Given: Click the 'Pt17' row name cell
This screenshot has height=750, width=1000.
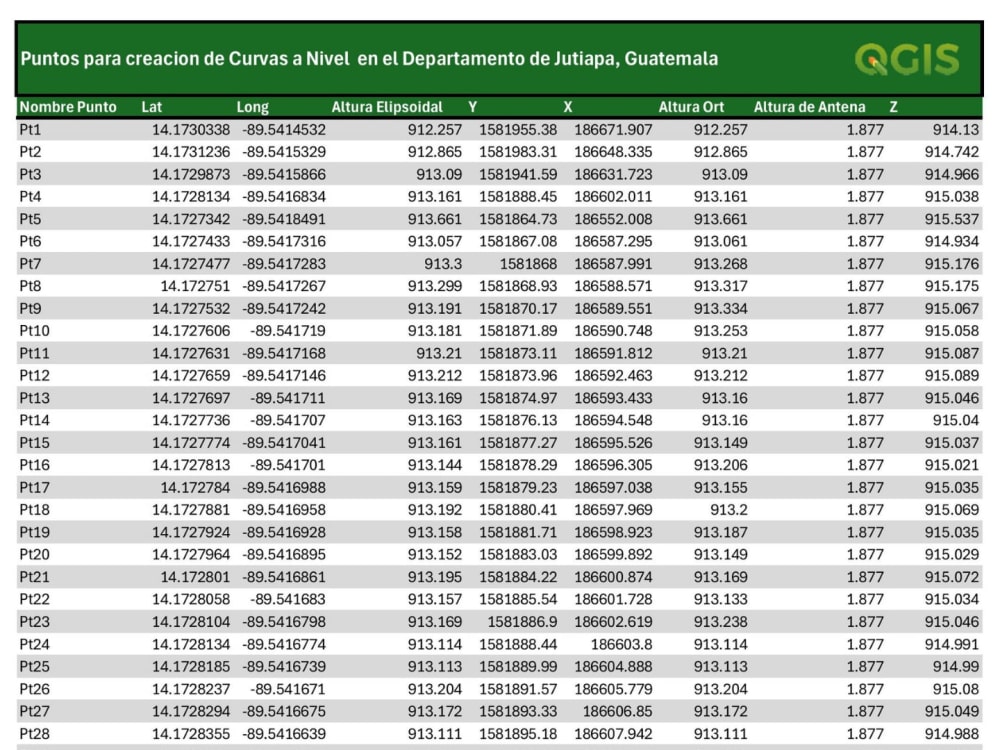Looking at the screenshot, I should [x=34, y=487].
